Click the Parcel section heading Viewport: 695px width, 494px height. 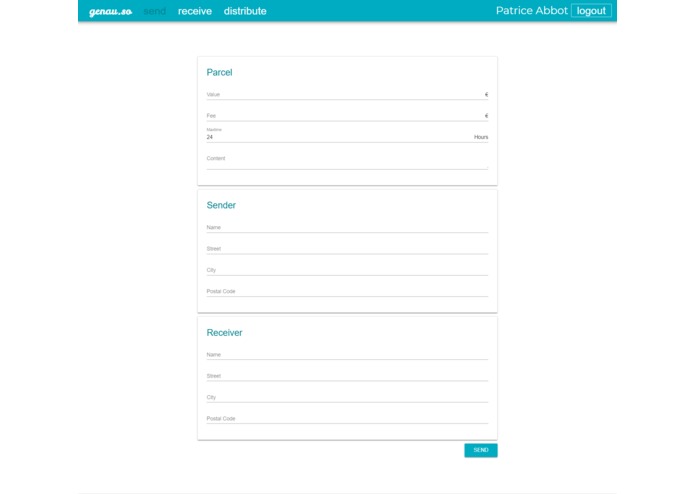point(219,72)
